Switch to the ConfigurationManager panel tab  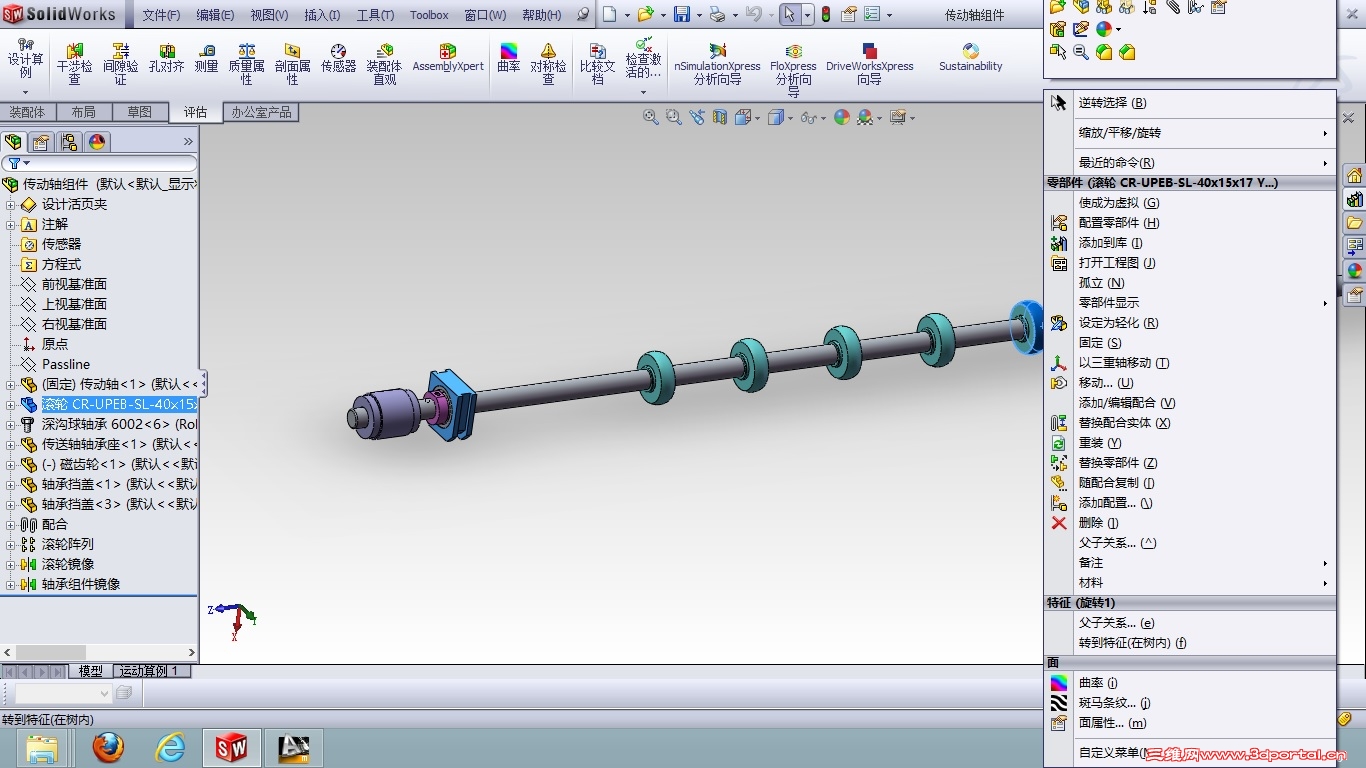[68, 142]
